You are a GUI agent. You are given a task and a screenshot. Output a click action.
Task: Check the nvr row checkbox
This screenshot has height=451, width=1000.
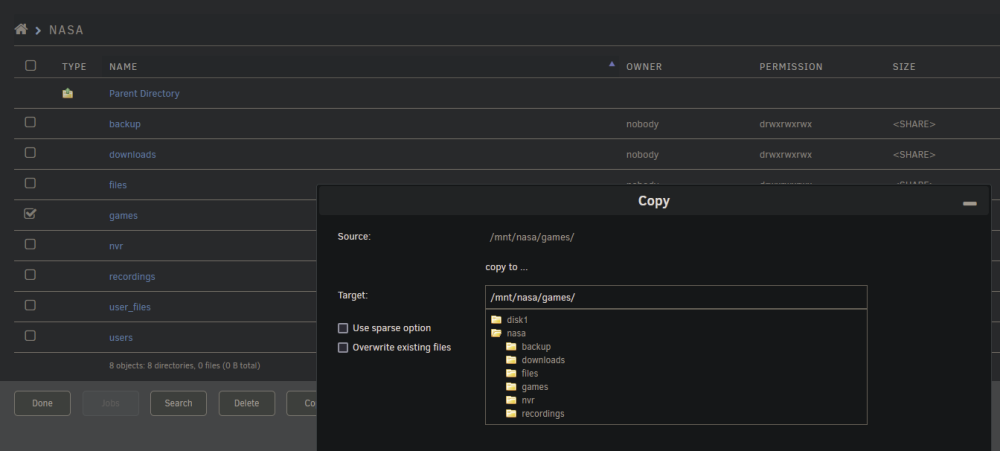pyautogui.click(x=30, y=244)
